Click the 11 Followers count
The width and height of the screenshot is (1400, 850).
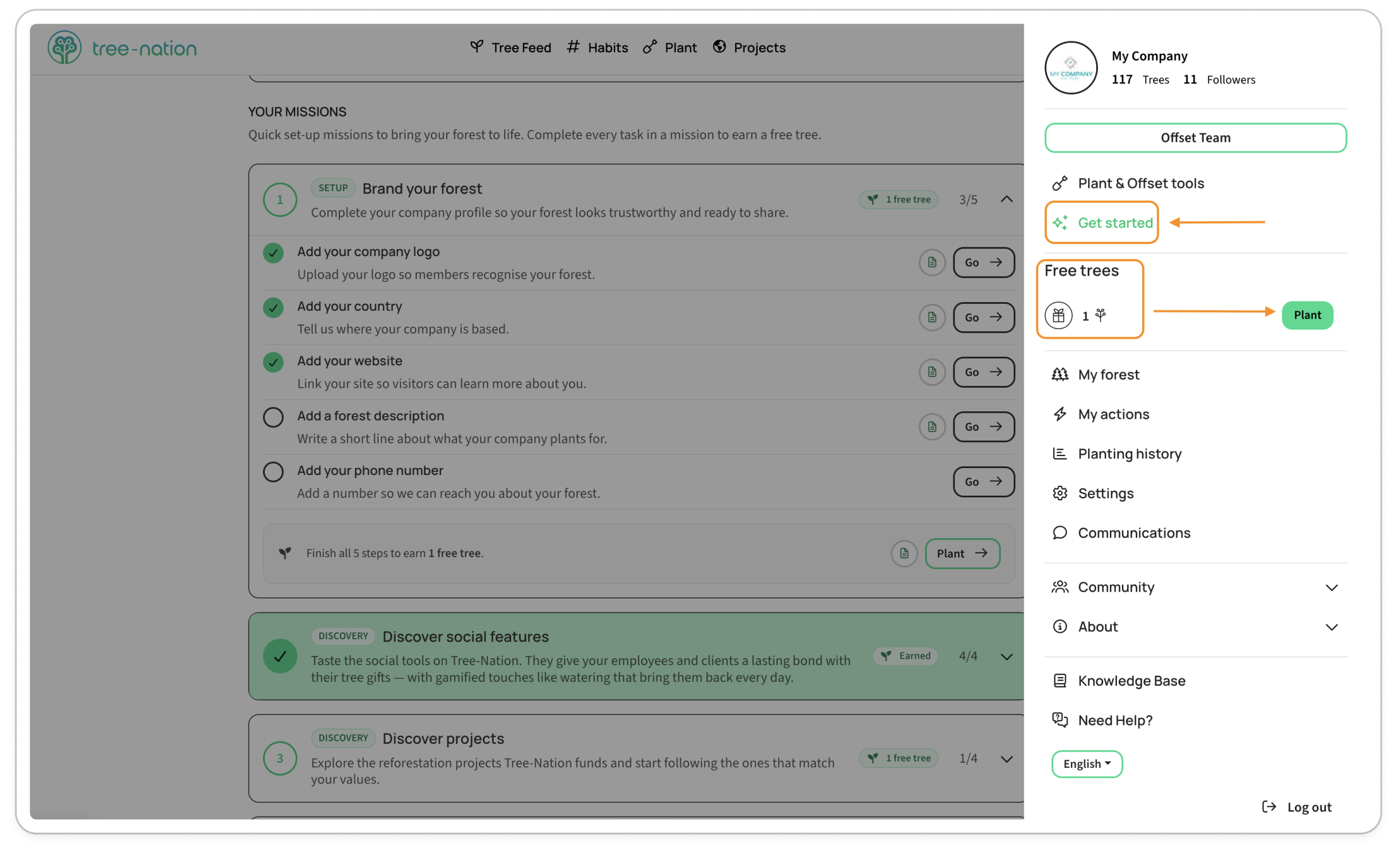(x=1219, y=79)
